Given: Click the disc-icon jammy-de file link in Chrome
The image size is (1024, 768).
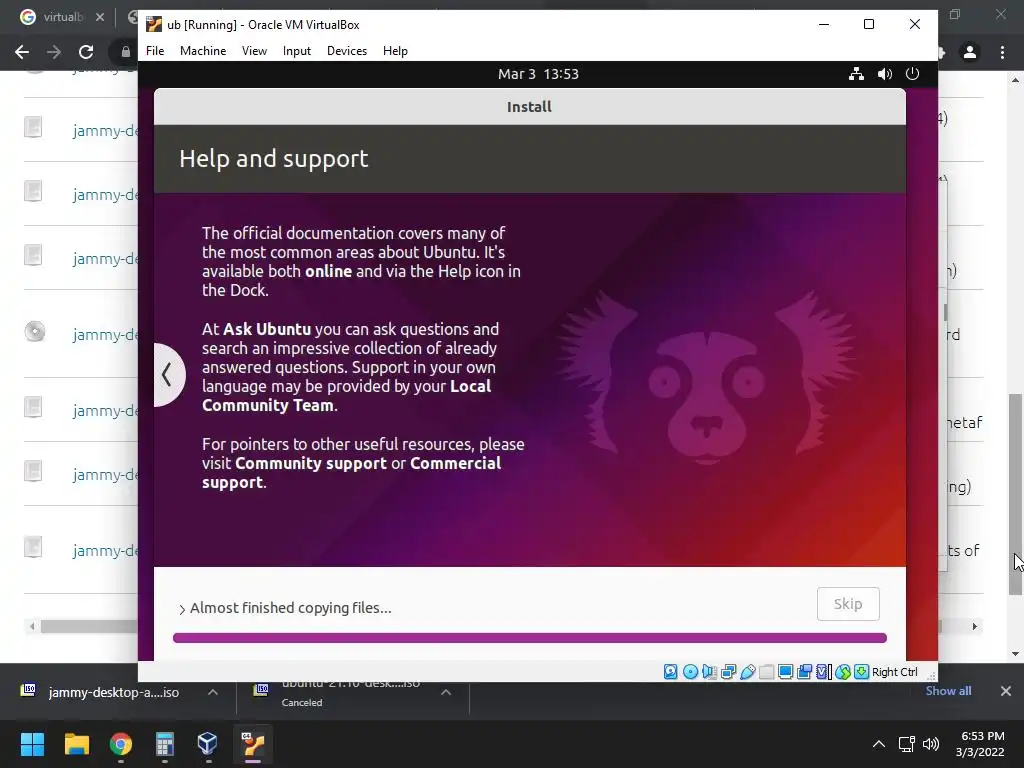Looking at the screenshot, I should (x=105, y=334).
